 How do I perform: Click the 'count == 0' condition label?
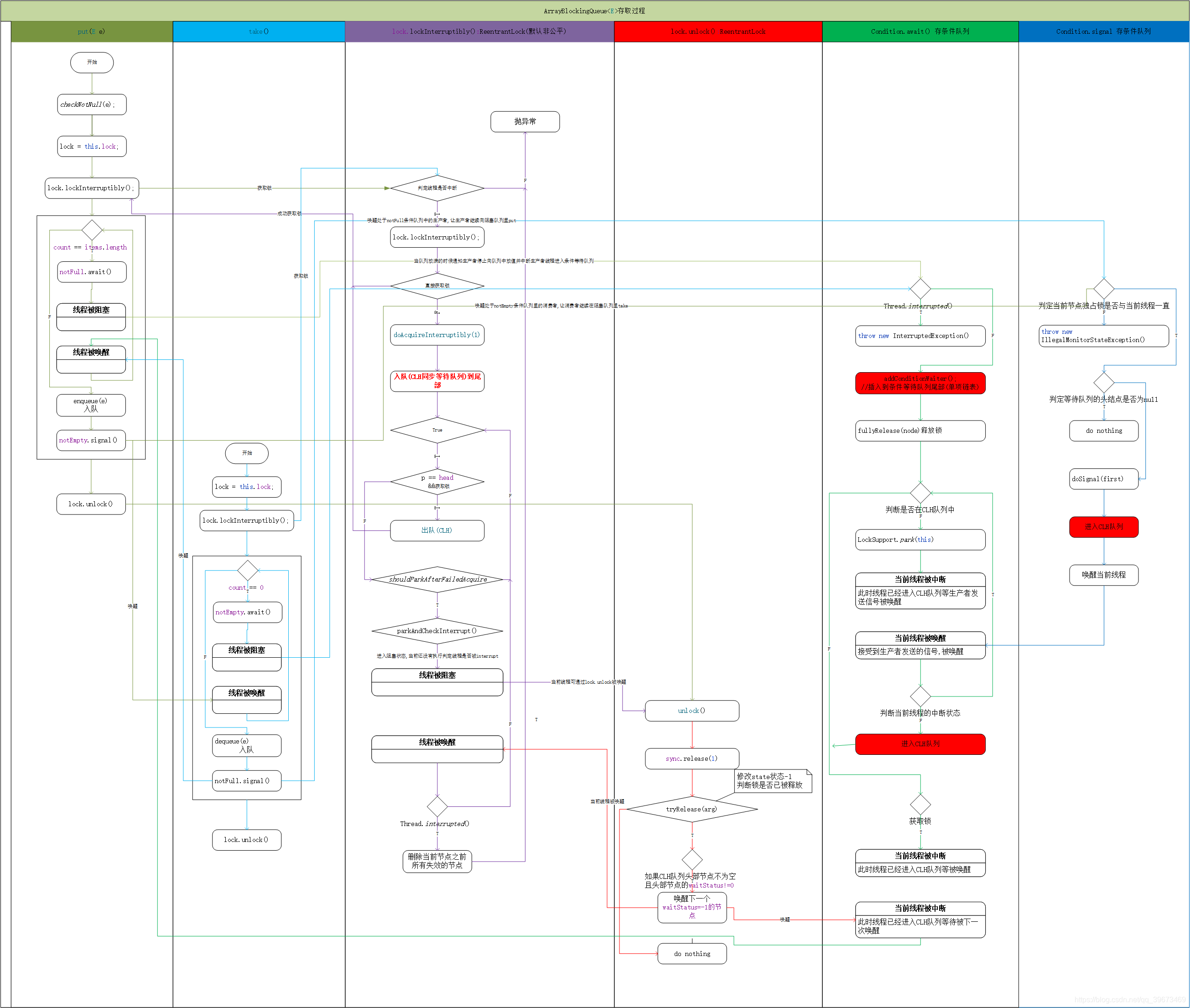[x=246, y=587]
